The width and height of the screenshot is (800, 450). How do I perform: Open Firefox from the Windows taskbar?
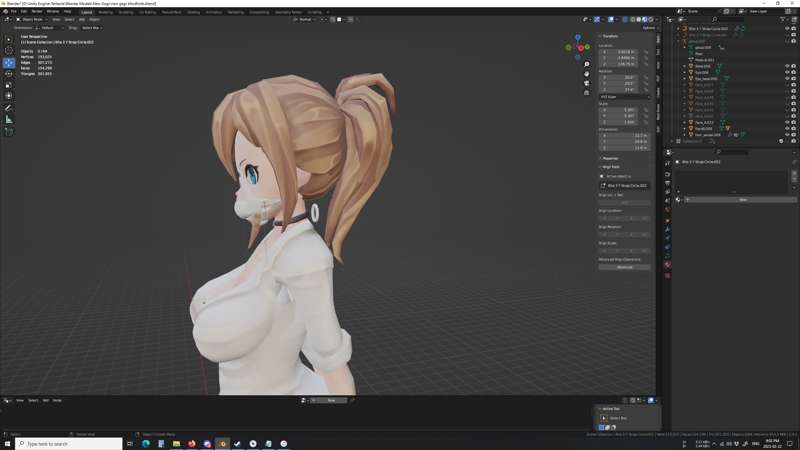click(192, 444)
